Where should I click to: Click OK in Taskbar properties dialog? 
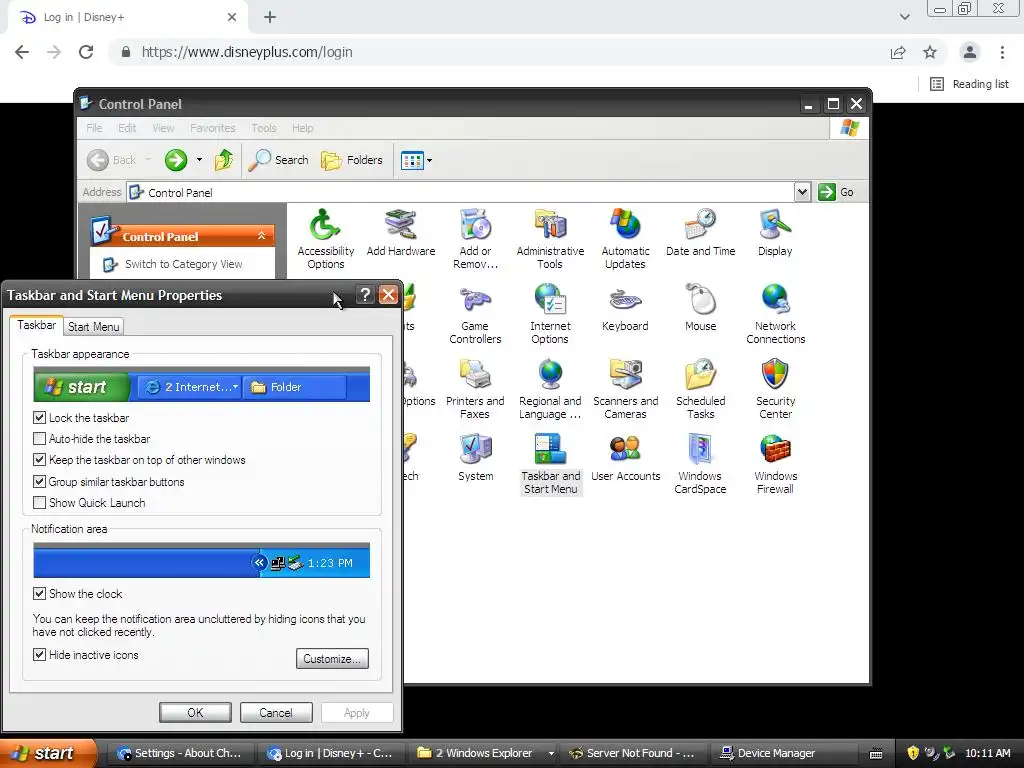click(195, 712)
